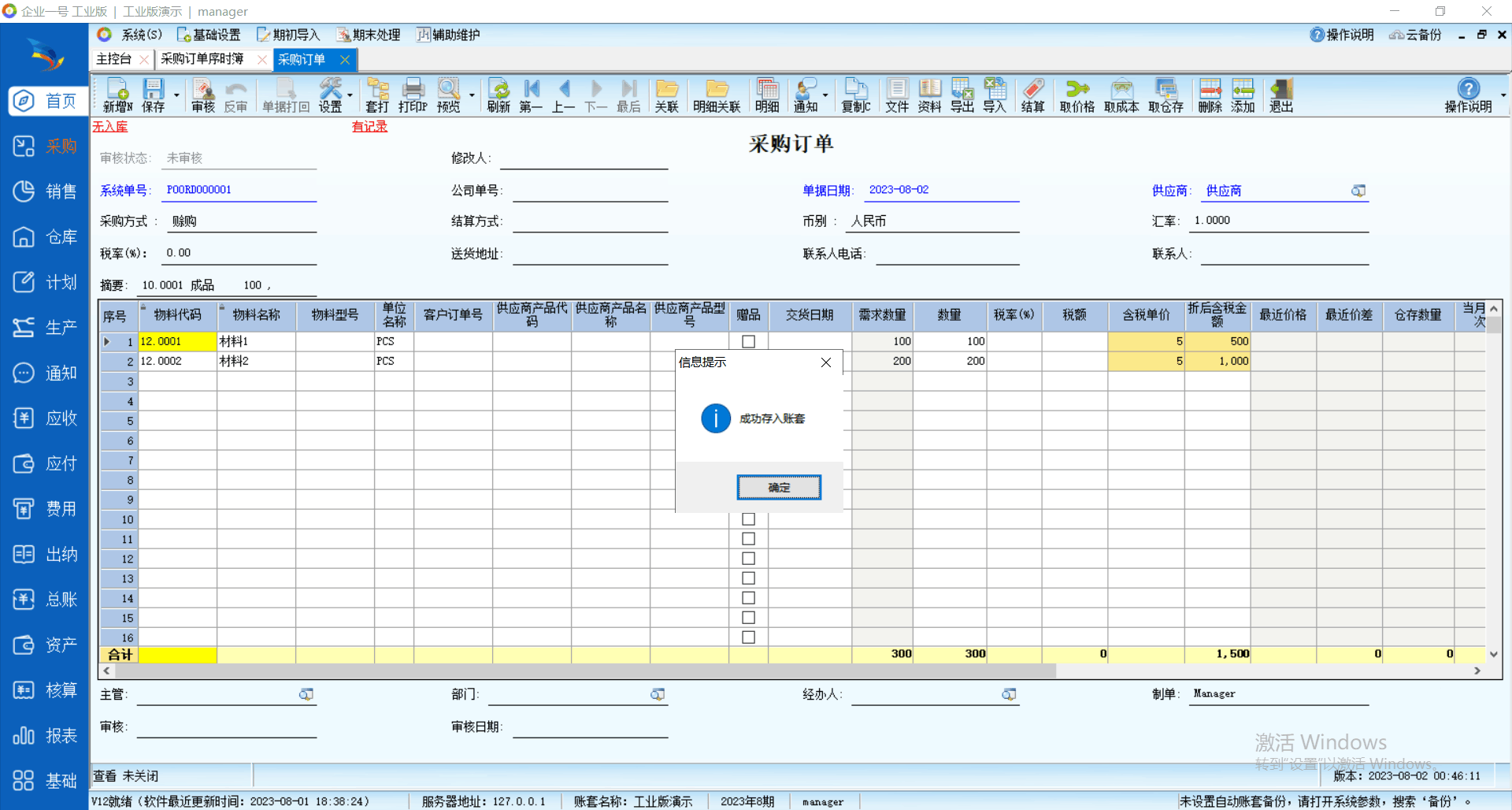Image resolution: width=1512 pixels, height=810 pixels.
Task: Open 采购 module in left sidebar
Action: (x=45, y=147)
